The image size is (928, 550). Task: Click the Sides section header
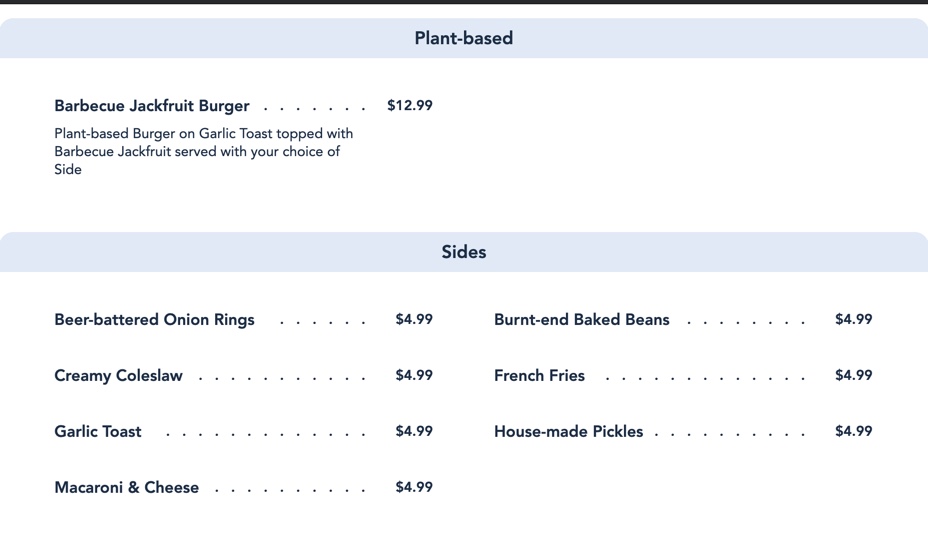[463, 252]
